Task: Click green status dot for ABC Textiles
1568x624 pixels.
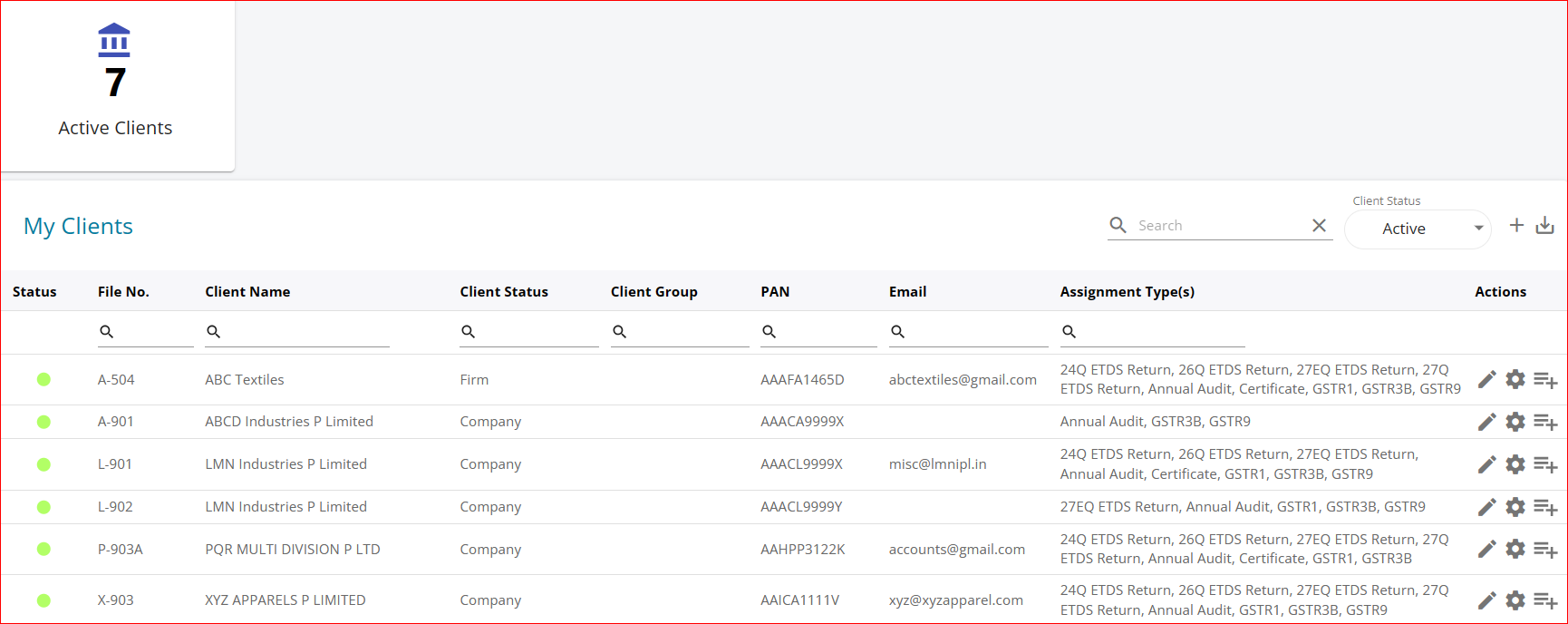Action: [44, 379]
